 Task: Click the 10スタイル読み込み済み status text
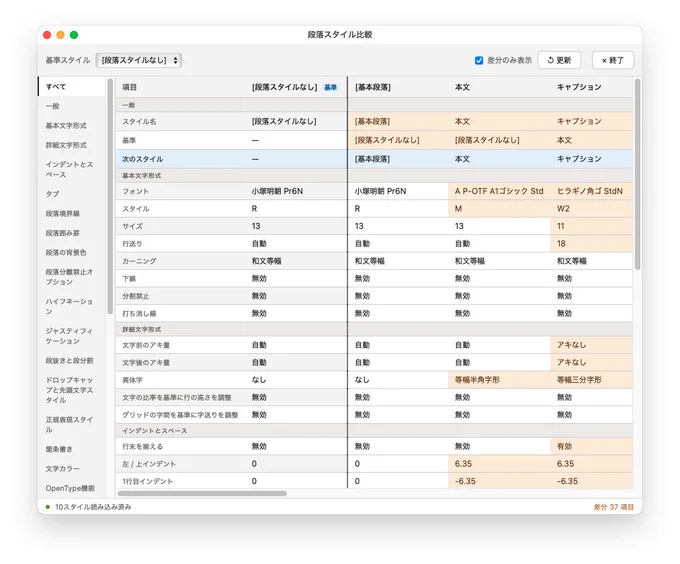point(93,507)
